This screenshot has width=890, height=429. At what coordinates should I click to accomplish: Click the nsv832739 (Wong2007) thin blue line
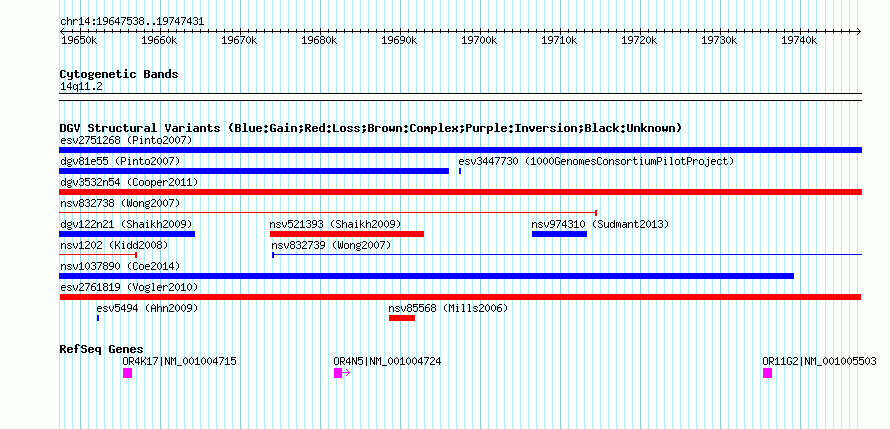tap(567, 255)
